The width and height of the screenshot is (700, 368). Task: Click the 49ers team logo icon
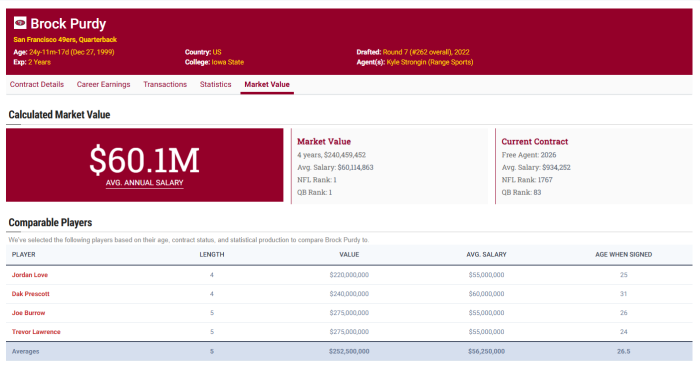(20, 22)
